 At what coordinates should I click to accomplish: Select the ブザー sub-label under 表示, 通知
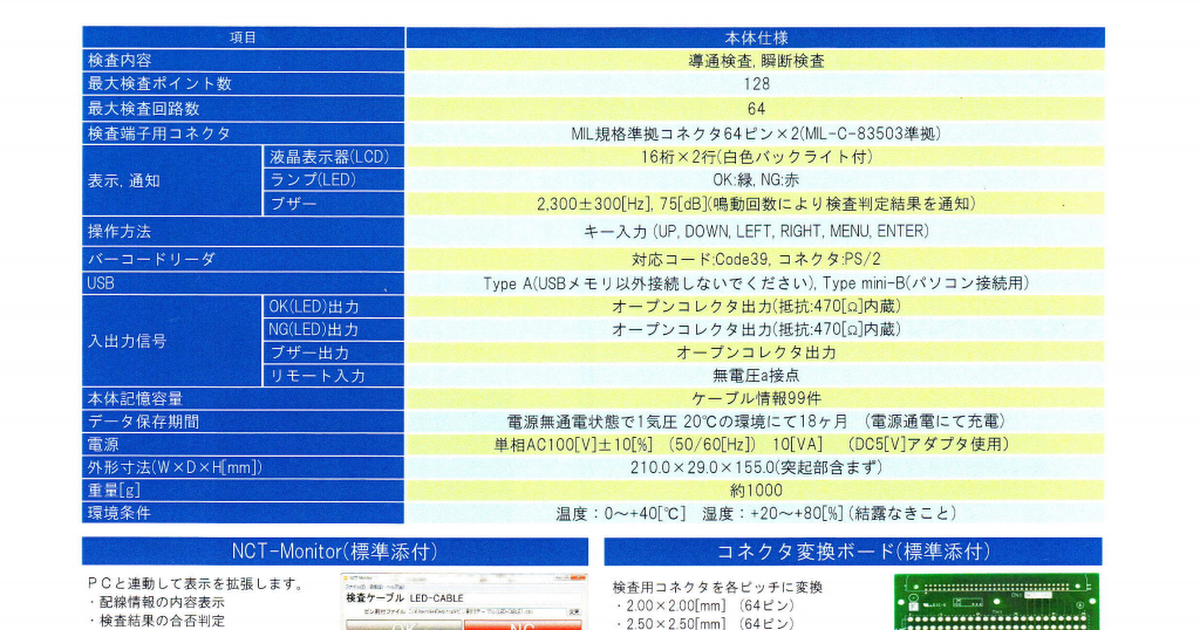[x=294, y=204]
